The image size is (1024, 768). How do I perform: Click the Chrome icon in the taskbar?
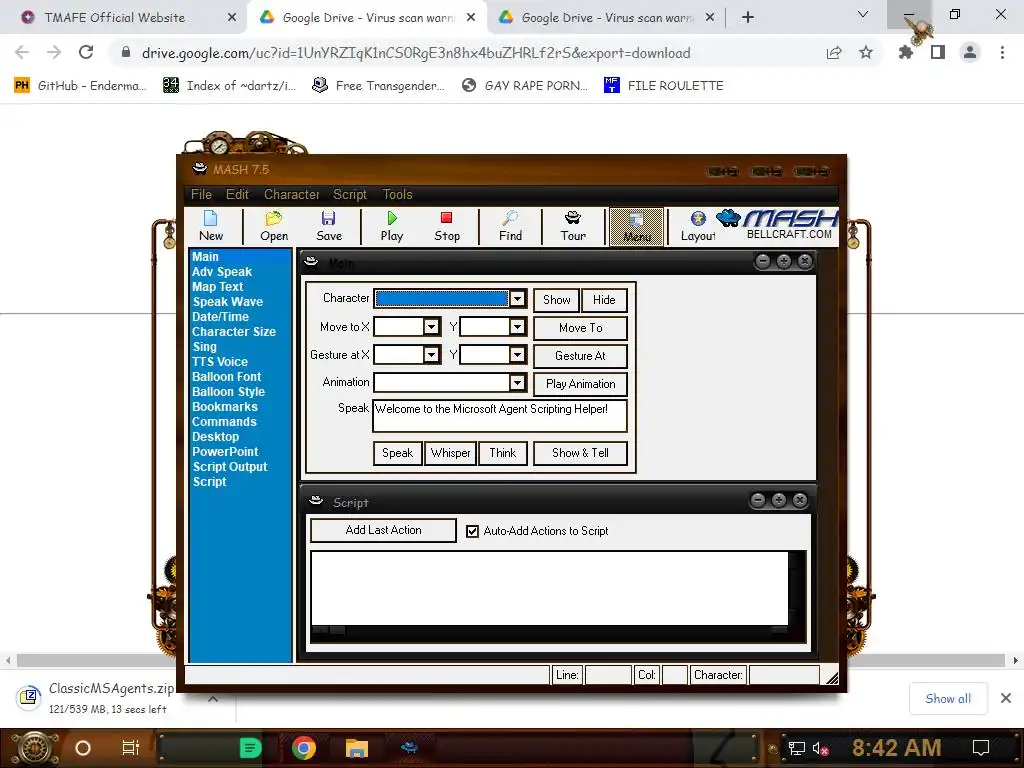click(x=304, y=748)
